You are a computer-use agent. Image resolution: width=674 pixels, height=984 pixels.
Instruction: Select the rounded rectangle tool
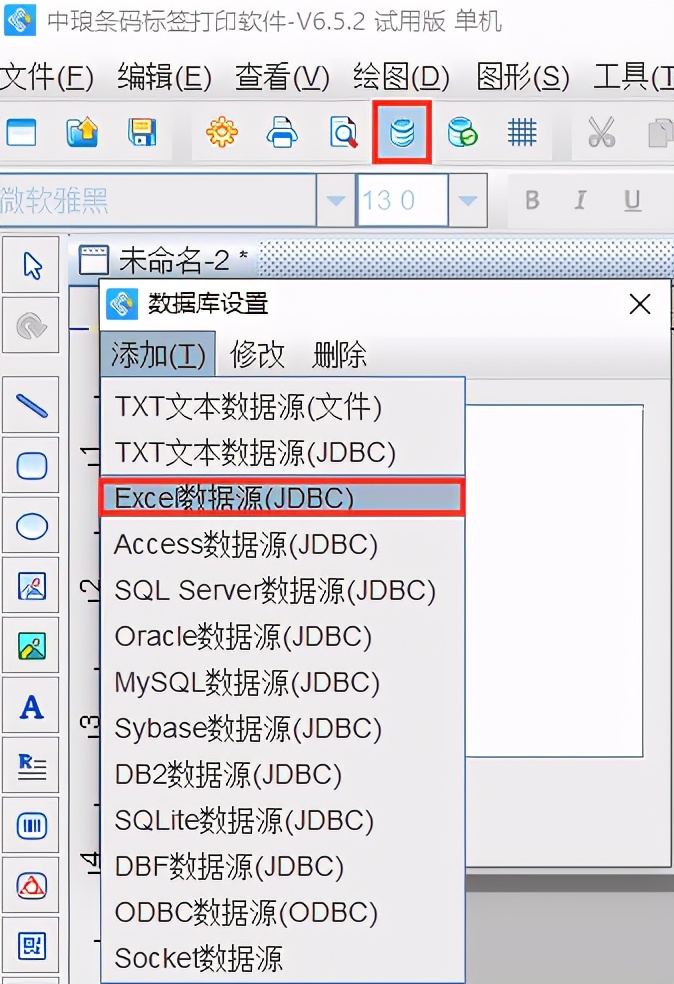(x=31, y=465)
